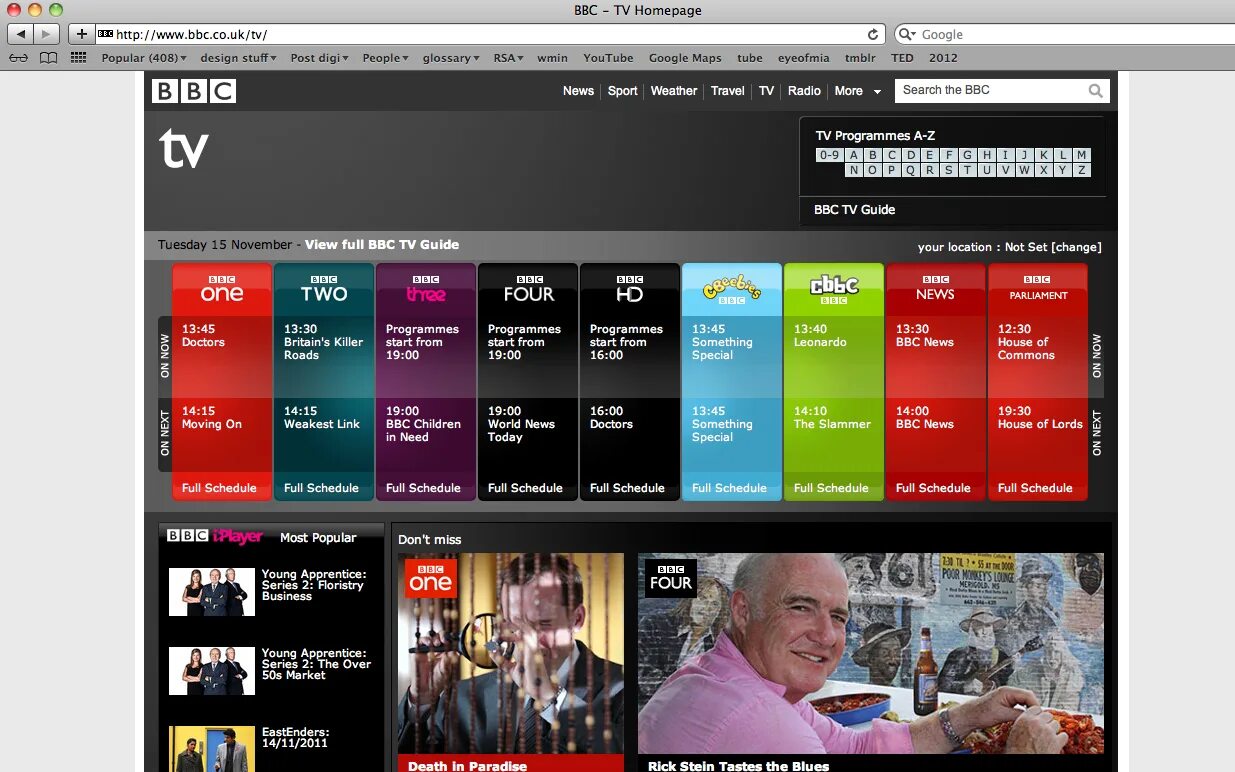Click 19:30 House of Lords listing
This screenshot has width=1235, height=772.
pyautogui.click(x=1040, y=417)
